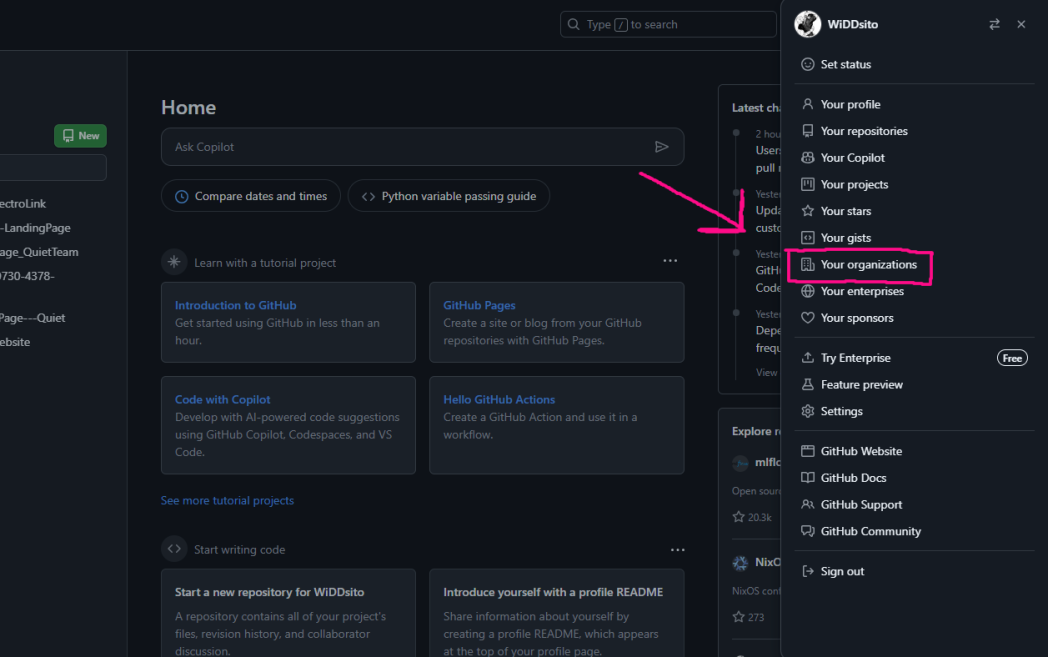Open the repository ending in ectroLink
This screenshot has width=1048, height=657.
tap(23, 204)
